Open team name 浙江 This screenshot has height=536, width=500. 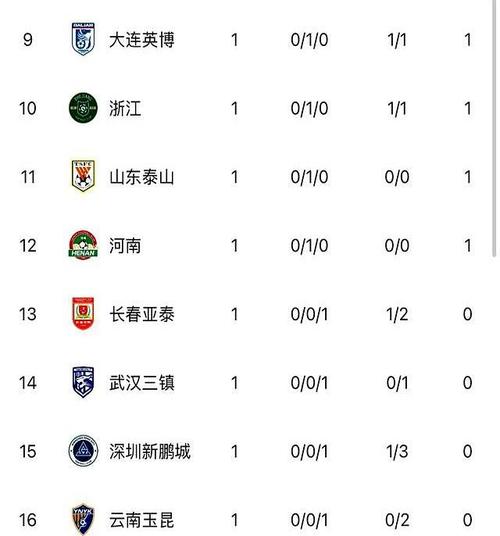(125, 108)
